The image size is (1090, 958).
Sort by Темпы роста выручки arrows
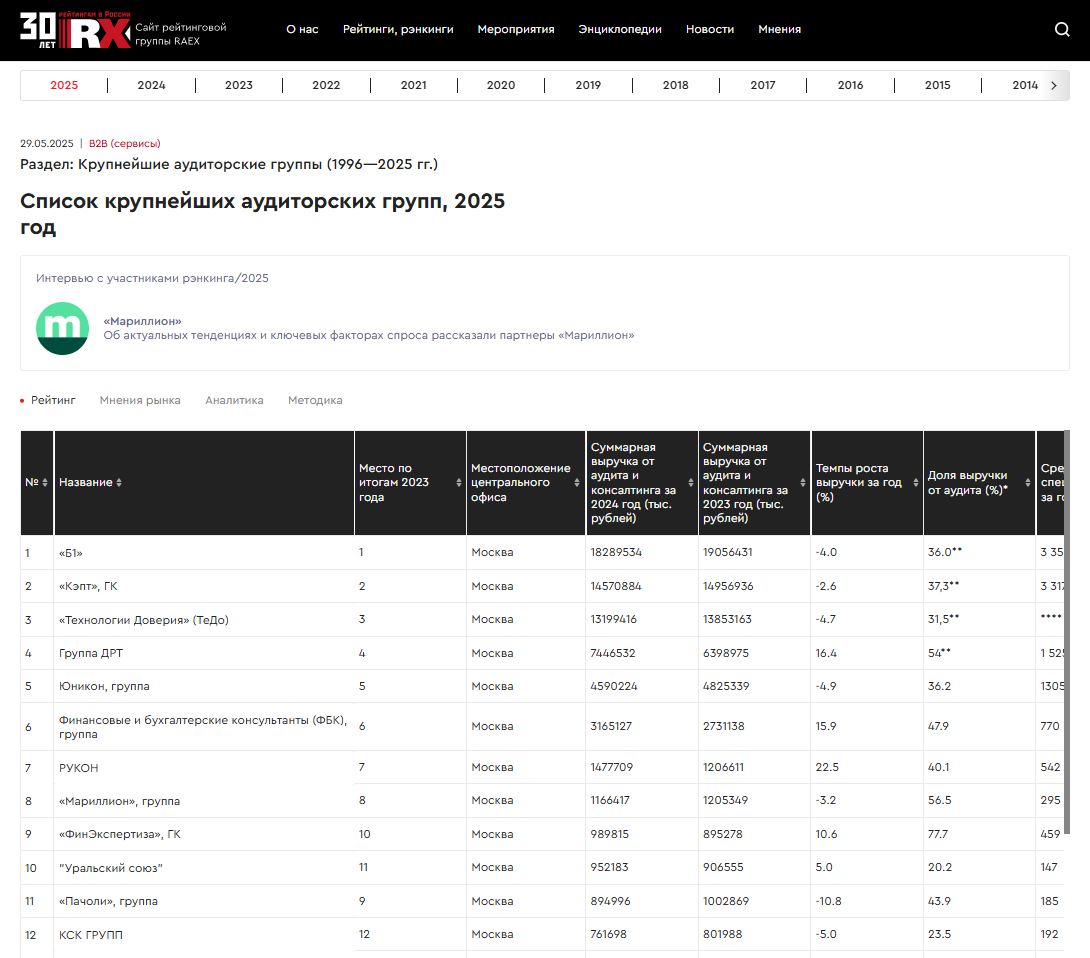click(x=916, y=482)
